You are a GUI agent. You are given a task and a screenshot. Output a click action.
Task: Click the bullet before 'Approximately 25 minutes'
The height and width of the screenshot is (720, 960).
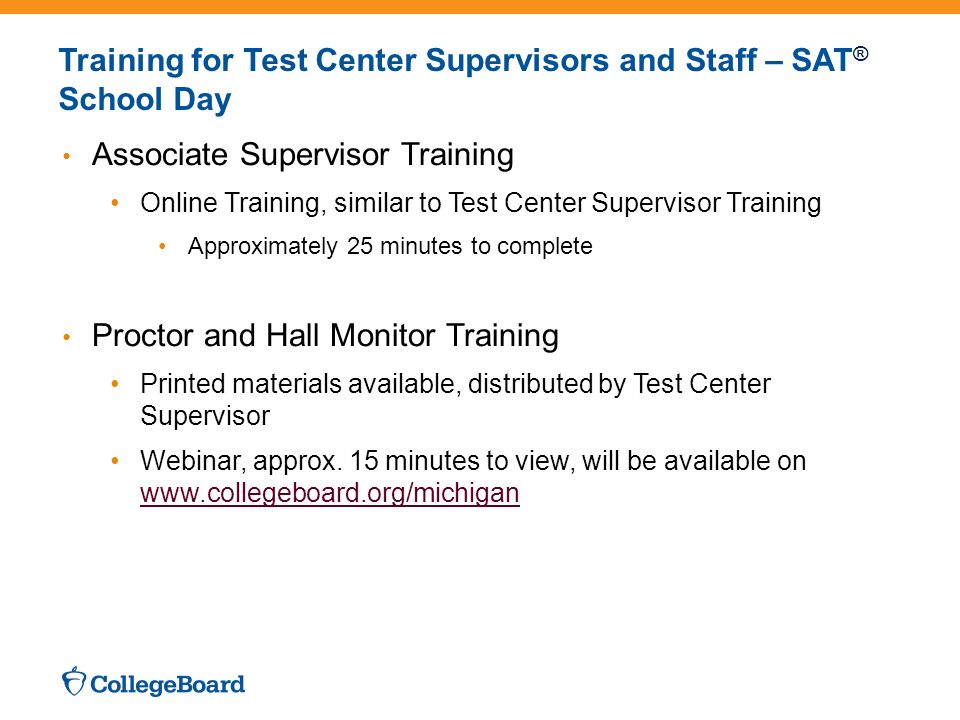(x=162, y=247)
